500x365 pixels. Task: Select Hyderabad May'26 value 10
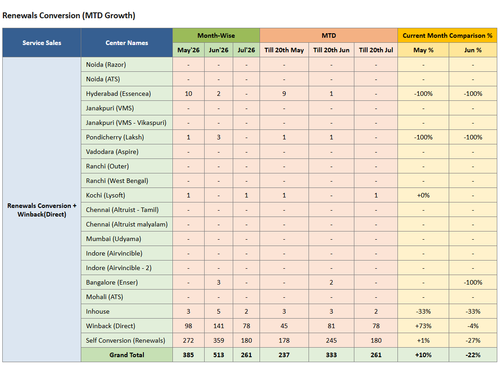[188, 94]
